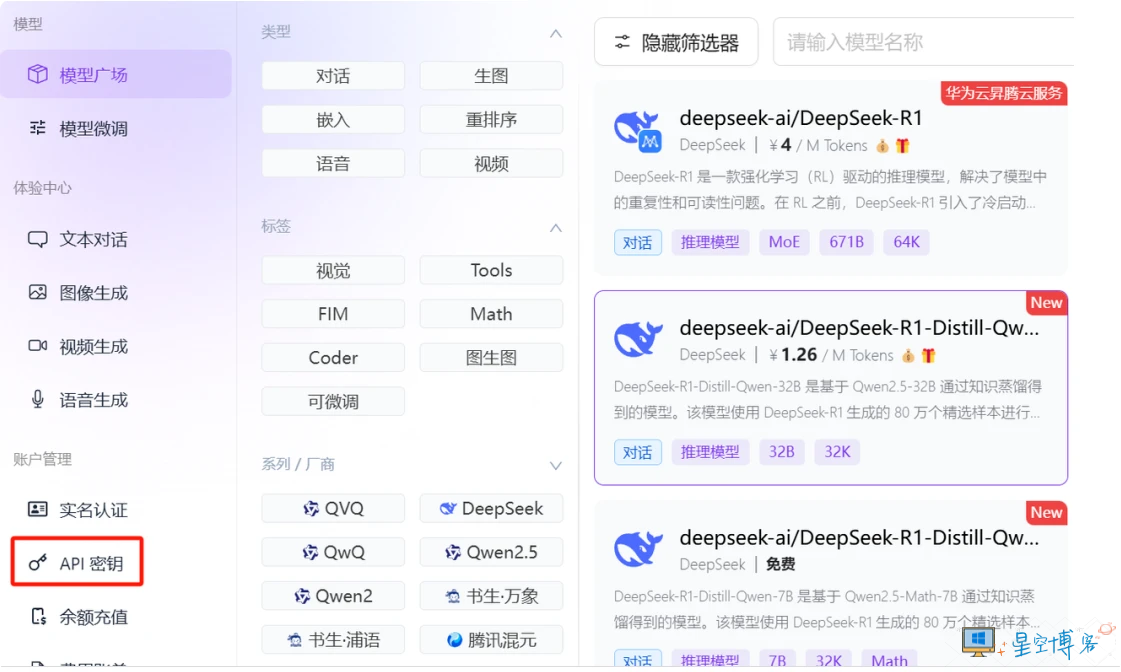Click the gift icon on DeepSeek-R1 card
The image size is (1121, 672).
[x=903, y=146]
